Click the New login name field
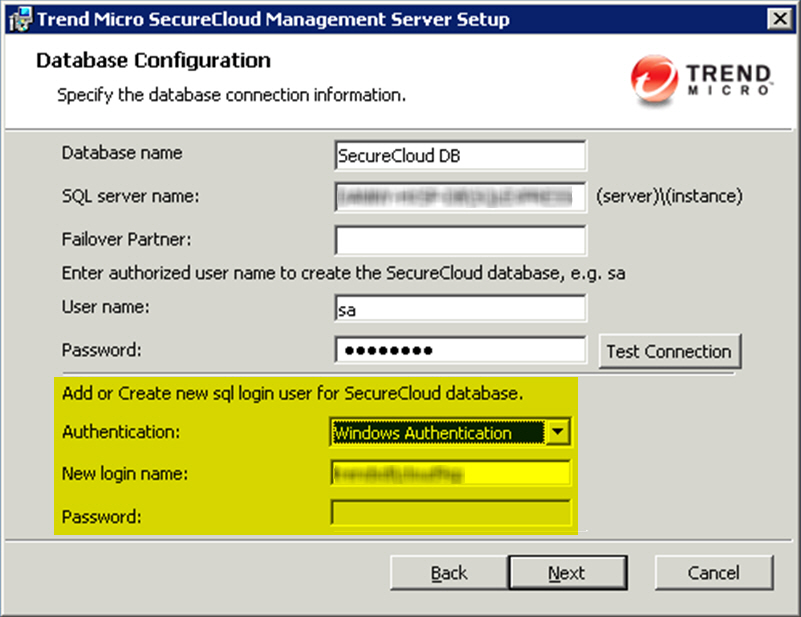This screenshot has height=617, width=801. coord(450,474)
